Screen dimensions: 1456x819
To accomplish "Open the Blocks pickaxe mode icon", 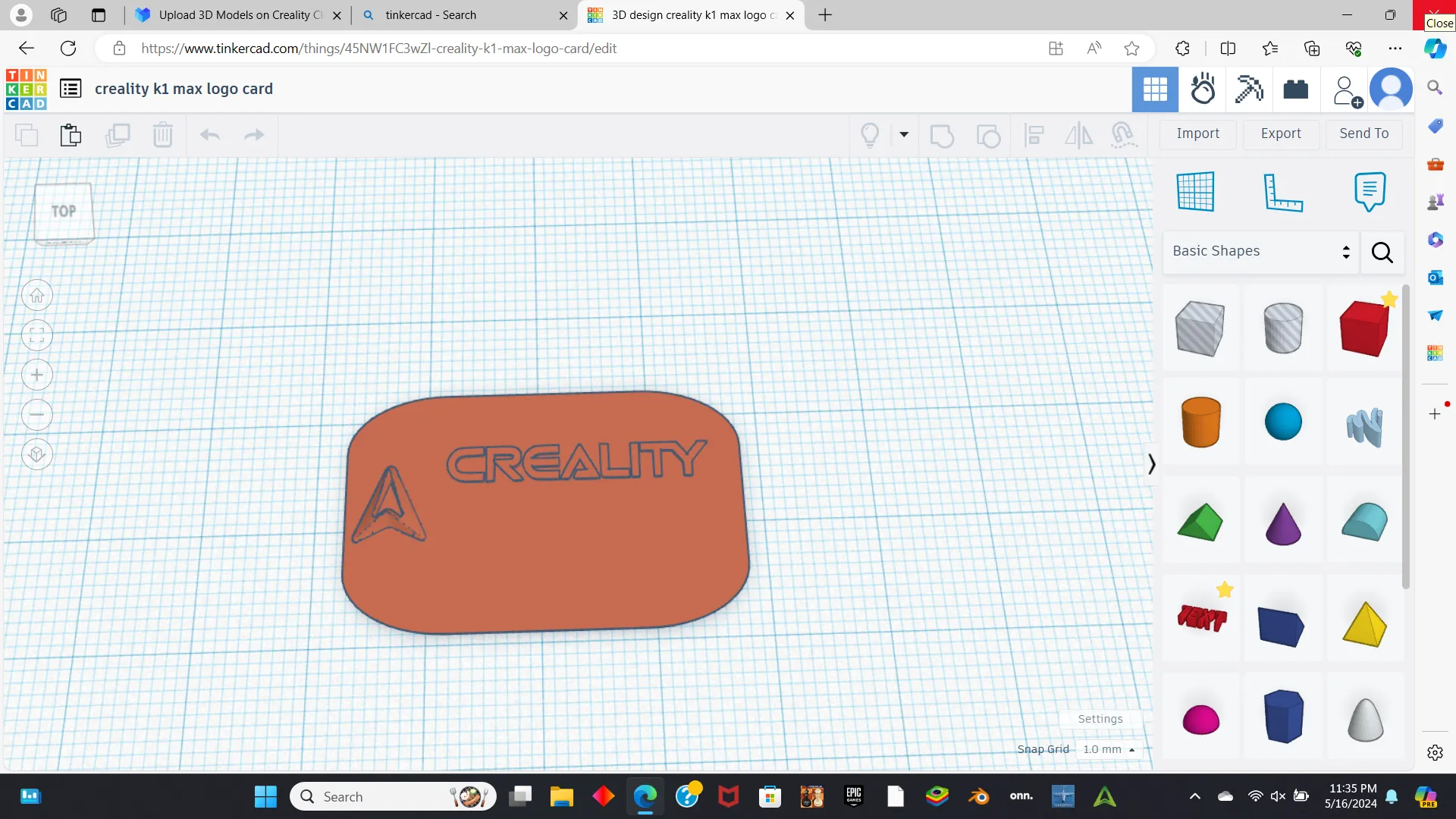I will coord(1249,89).
